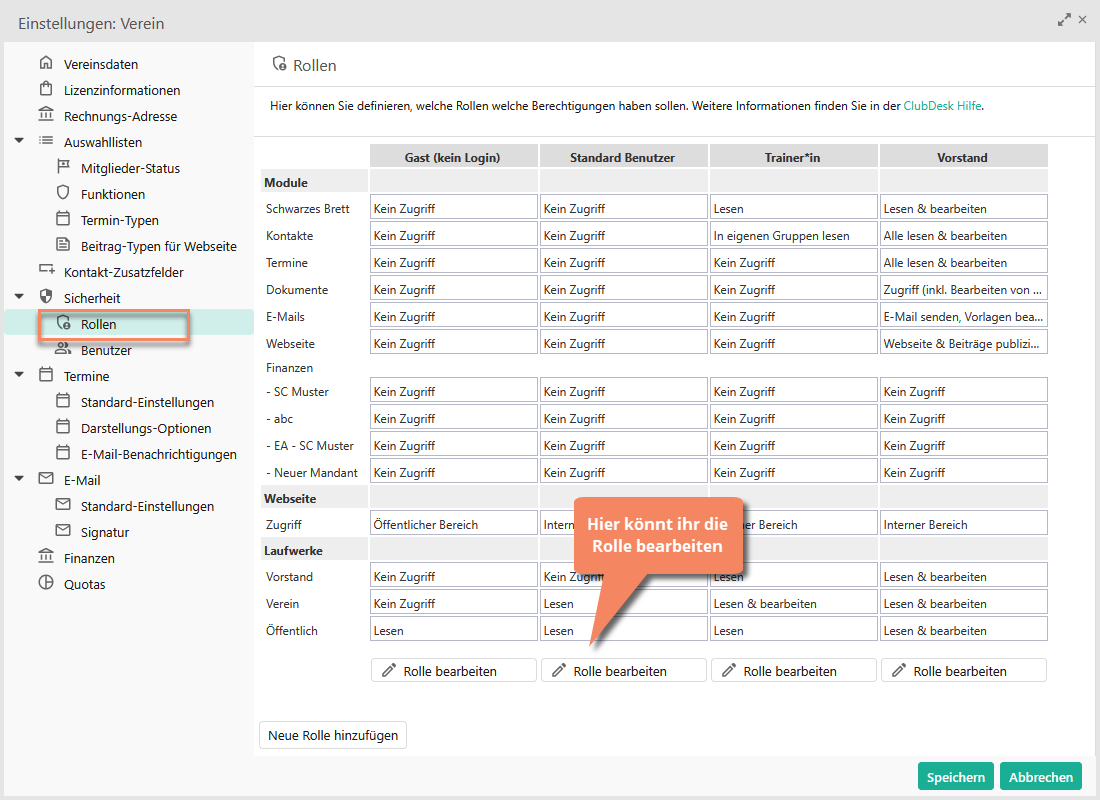Click the expand dialog arrows icon

pyautogui.click(x=1064, y=20)
